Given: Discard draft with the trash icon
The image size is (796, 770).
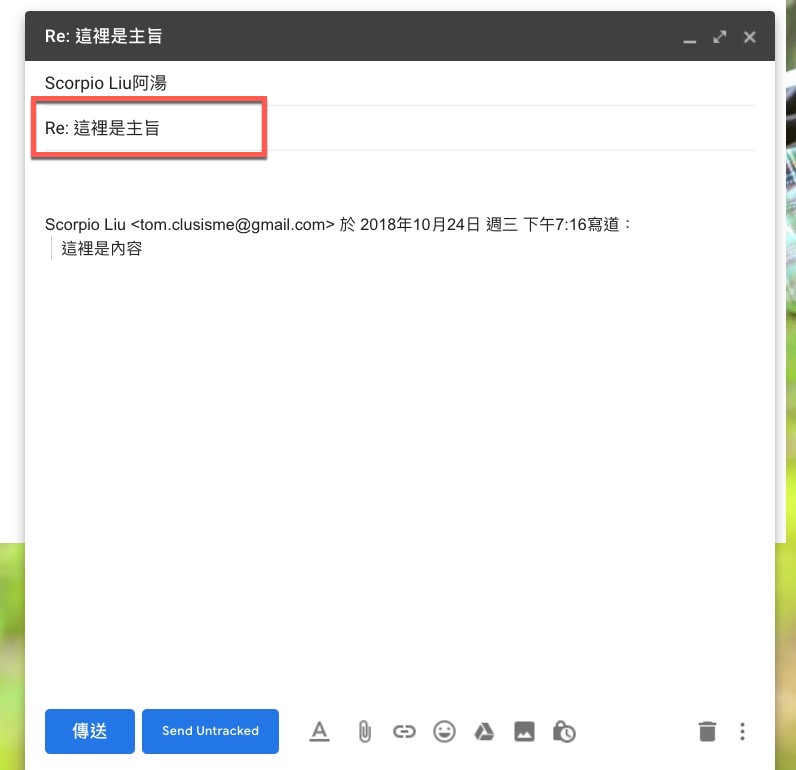Looking at the screenshot, I should pyautogui.click(x=707, y=731).
